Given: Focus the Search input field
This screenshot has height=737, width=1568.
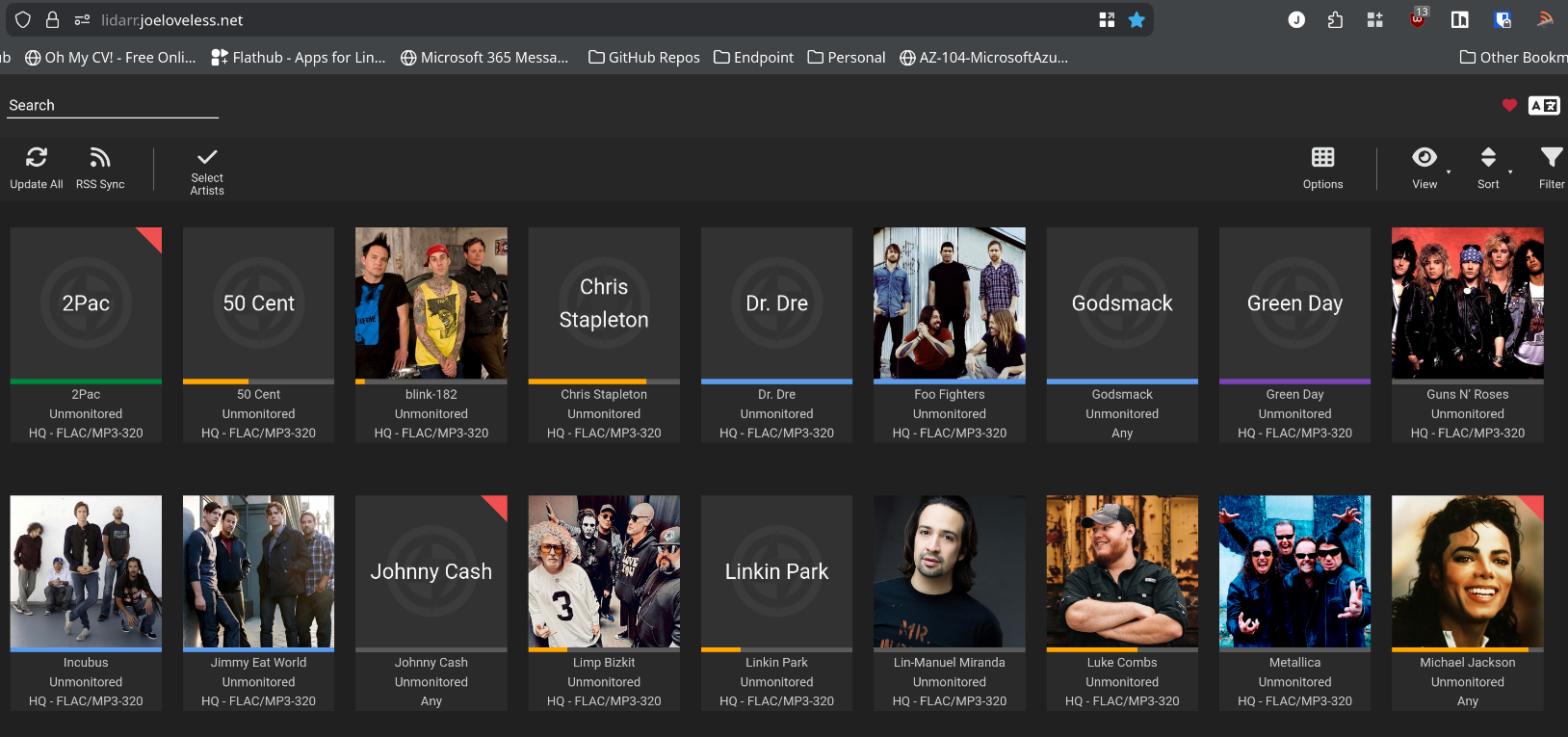Looking at the screenshot, I should tap(113, 105).
